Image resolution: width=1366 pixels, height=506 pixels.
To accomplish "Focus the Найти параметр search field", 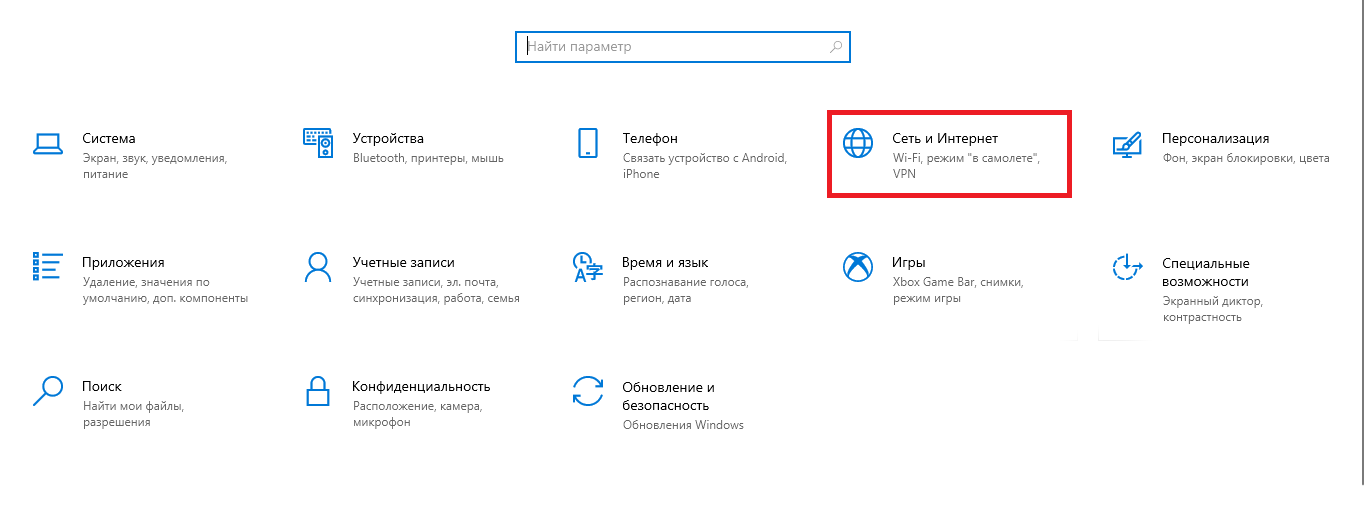I will click(x=670, y=47).
